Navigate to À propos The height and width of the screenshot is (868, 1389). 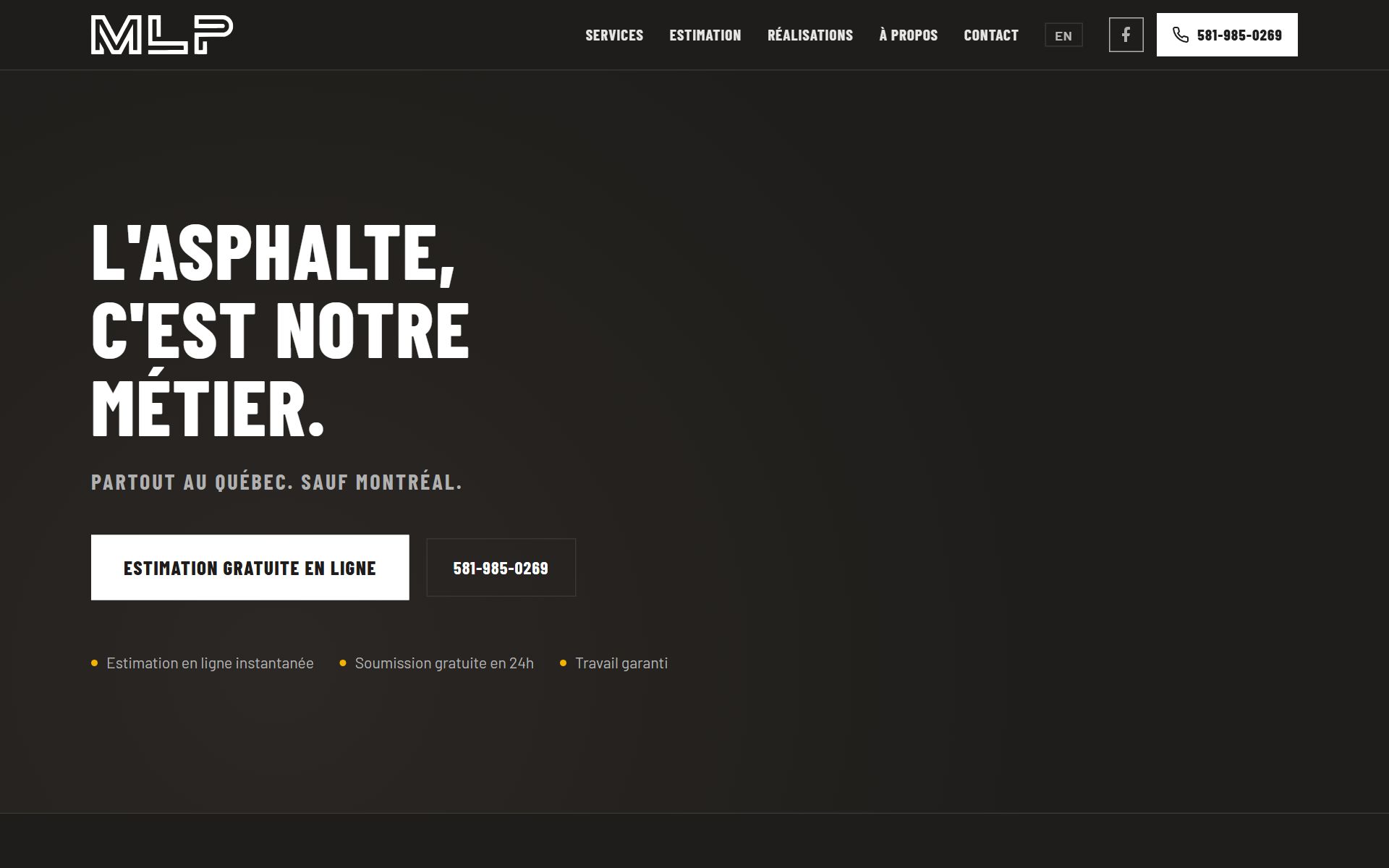point(909,35)
